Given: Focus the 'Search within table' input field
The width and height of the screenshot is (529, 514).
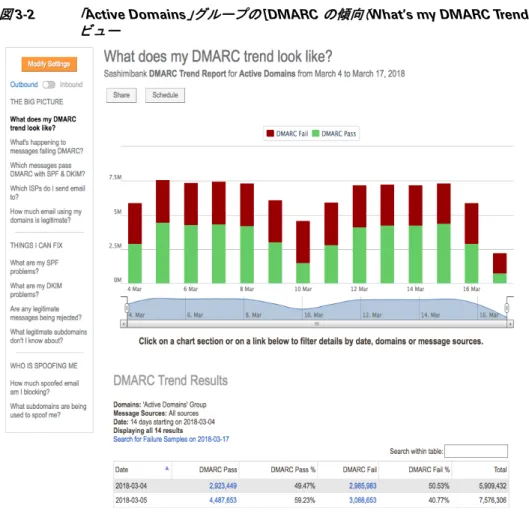Looking at the screenshot, I should click(x=476, y=451).
